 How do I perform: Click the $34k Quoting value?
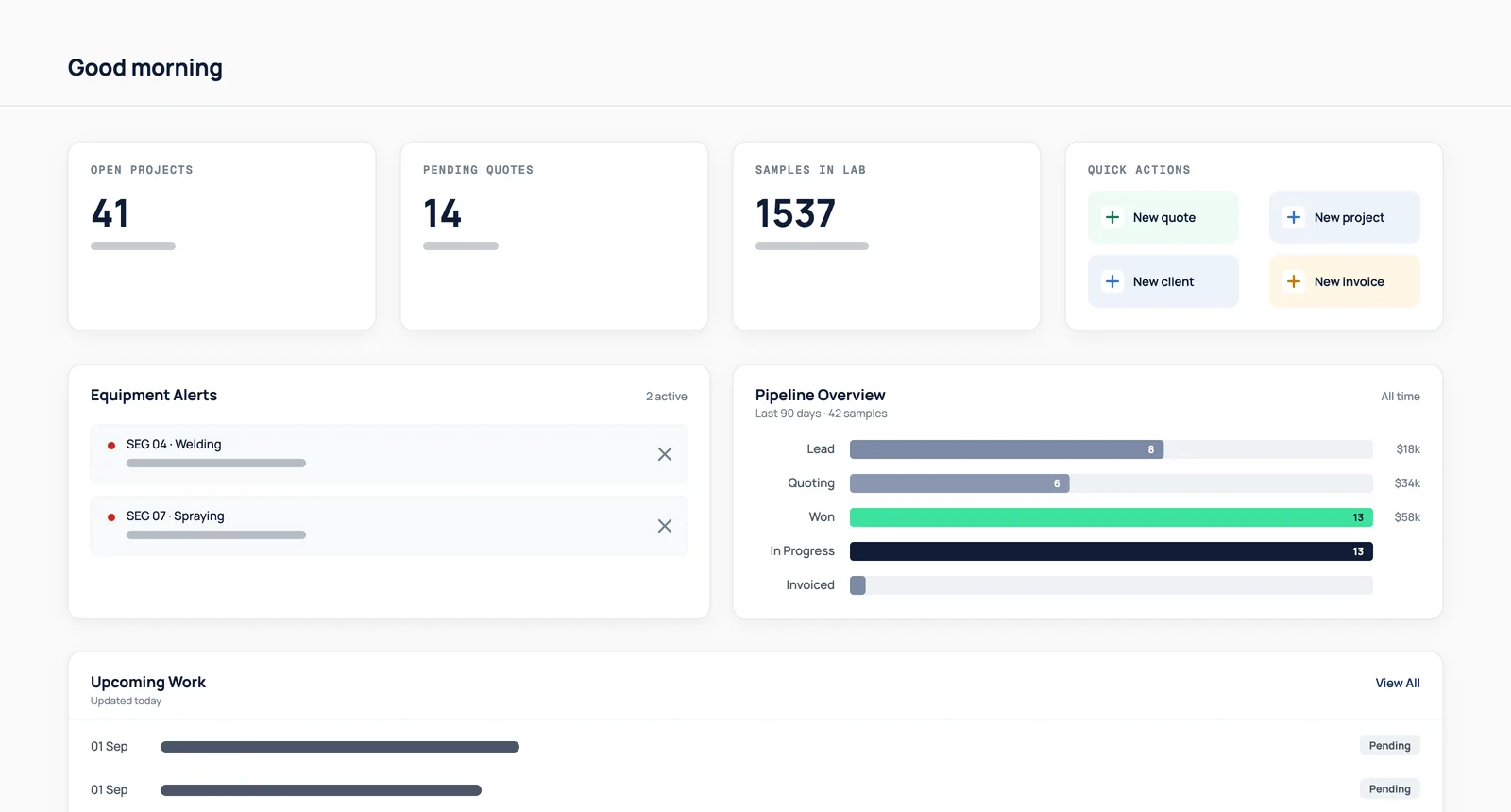[1407, 483]
